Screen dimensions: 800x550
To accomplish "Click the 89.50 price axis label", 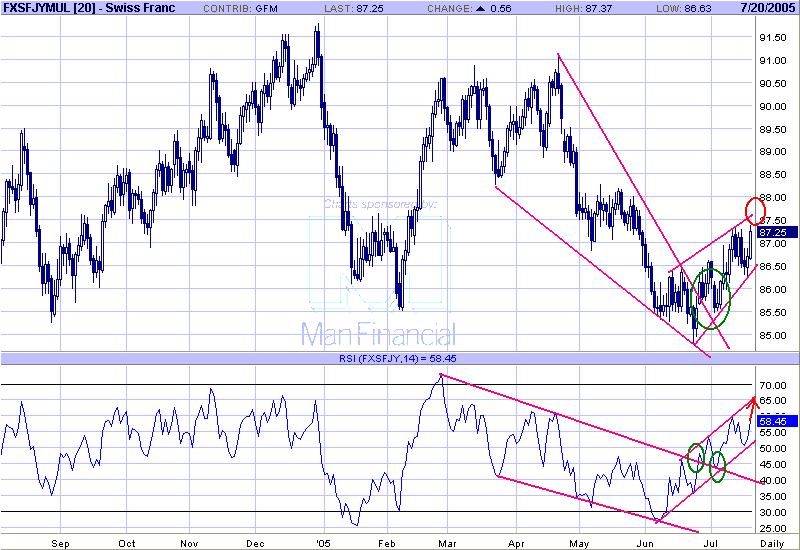I will 772,130.
